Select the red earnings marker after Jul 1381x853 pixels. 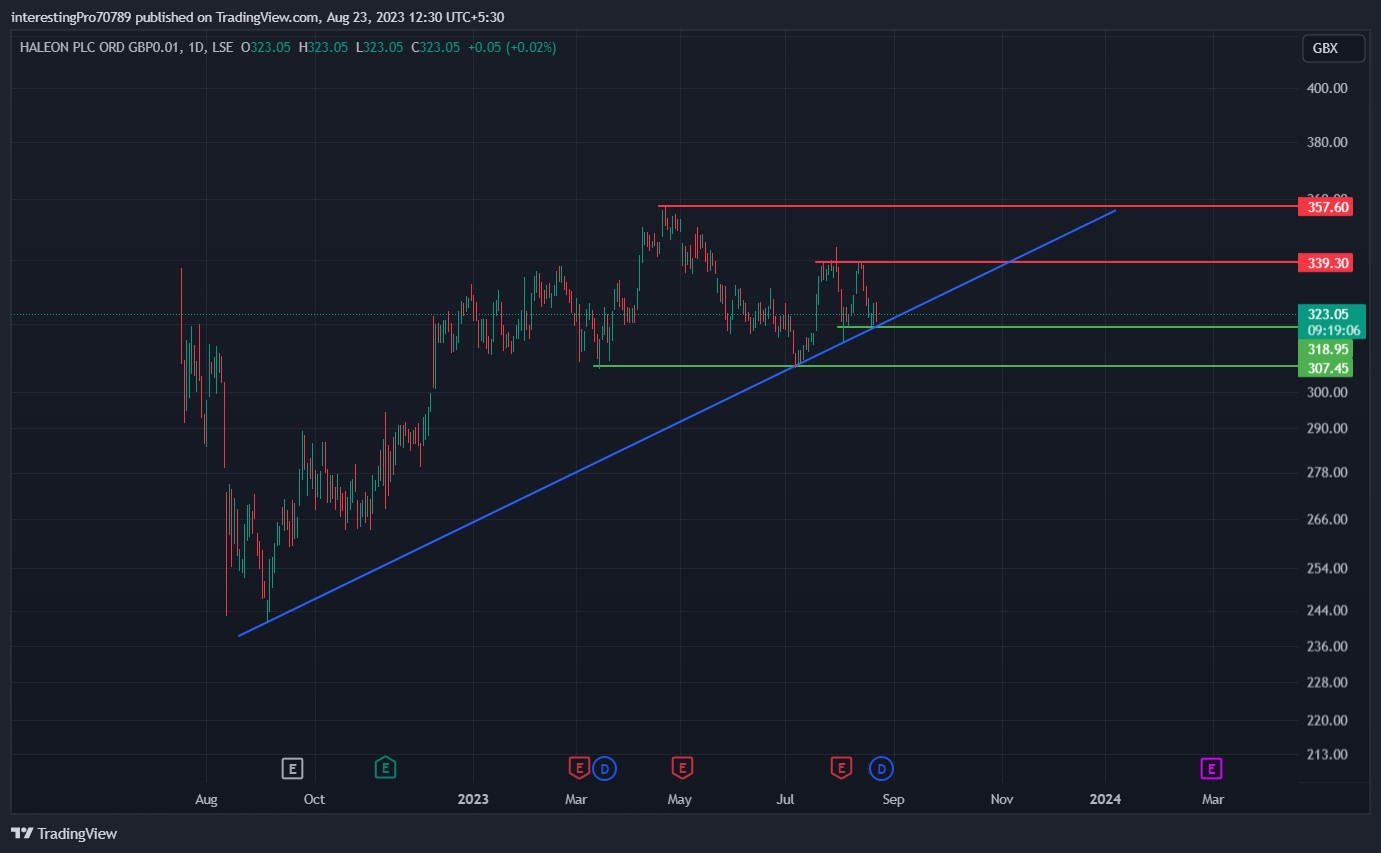tap(841, 768)
